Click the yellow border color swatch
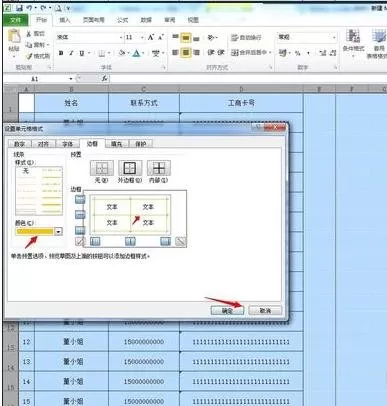The image size is (387, 406). tap(35, 231)
